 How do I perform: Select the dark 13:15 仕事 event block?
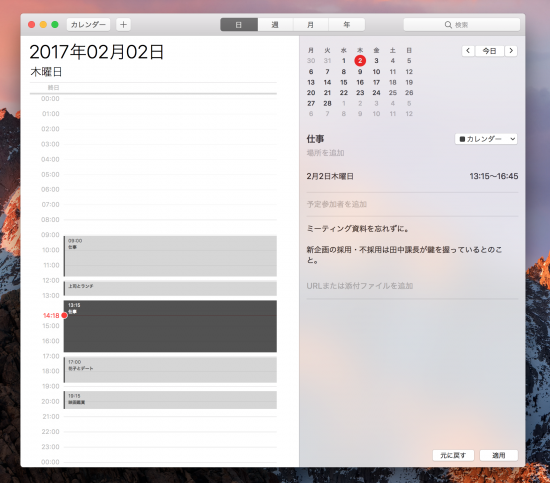[170, 326]
